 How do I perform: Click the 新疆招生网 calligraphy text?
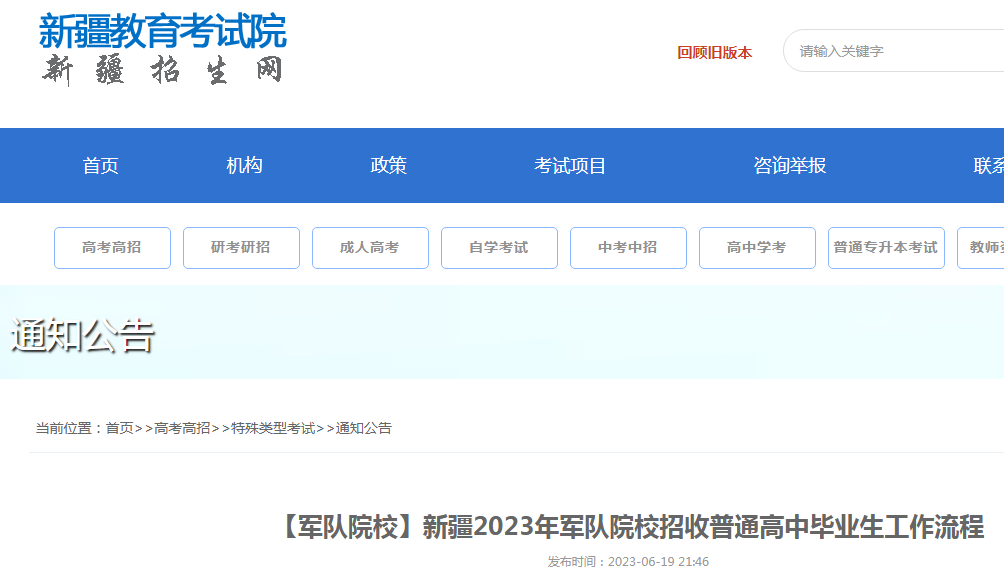(x=163, y=70)
